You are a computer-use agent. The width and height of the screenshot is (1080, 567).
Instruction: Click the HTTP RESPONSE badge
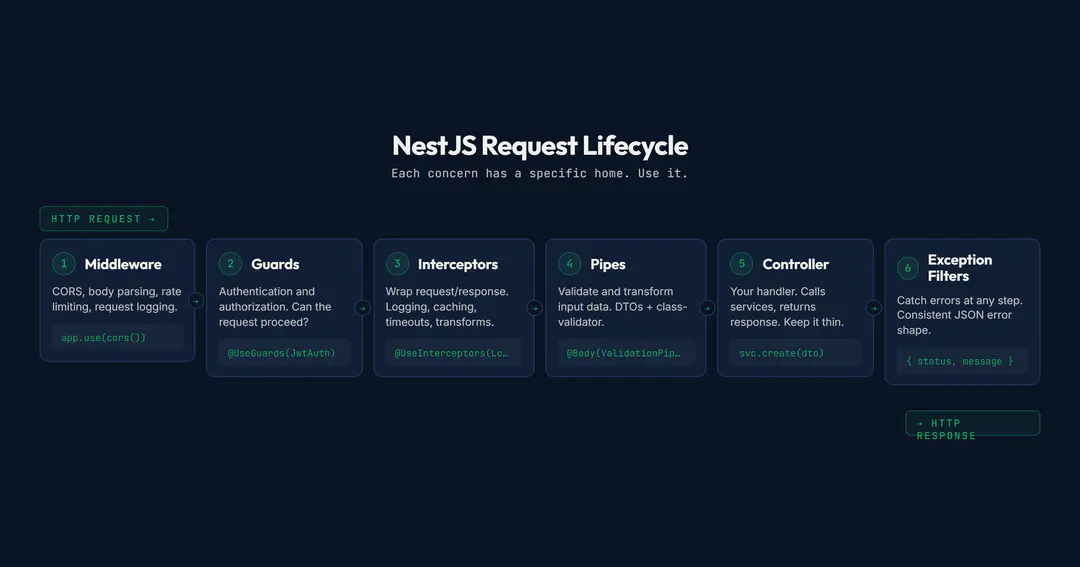click(x=973, y=423)
